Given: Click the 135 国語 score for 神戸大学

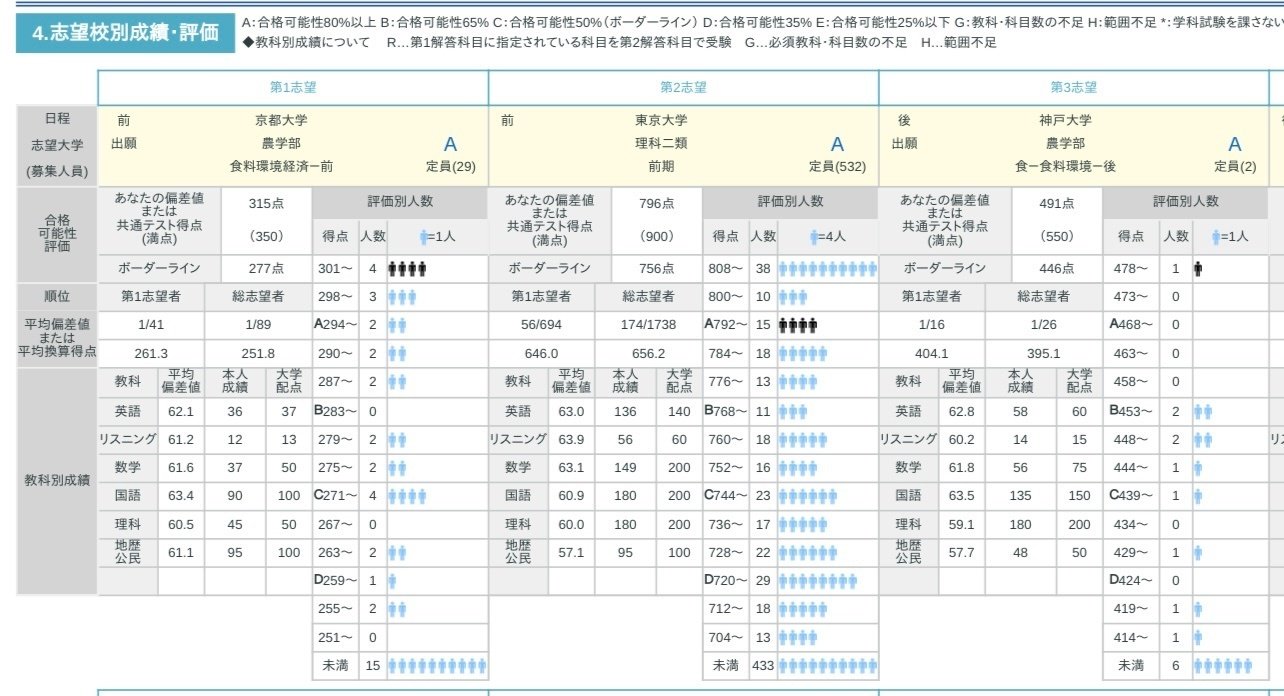Looking at the screenshot, I should pyautogui.click(x=1022, y=496).
